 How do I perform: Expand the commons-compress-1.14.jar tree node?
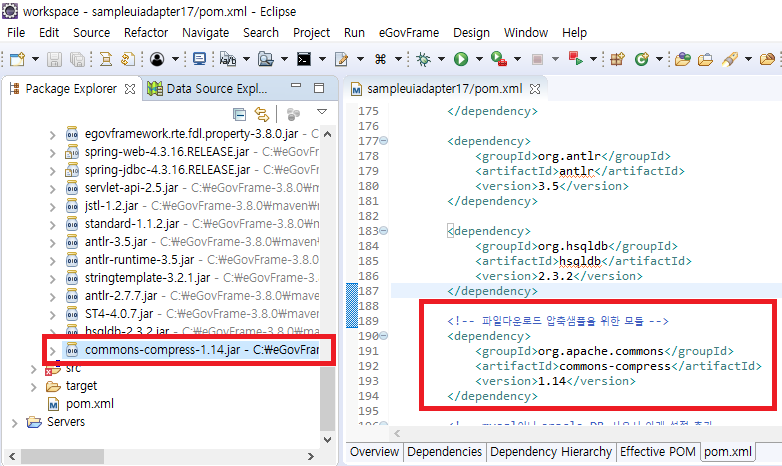pos(54,350)
